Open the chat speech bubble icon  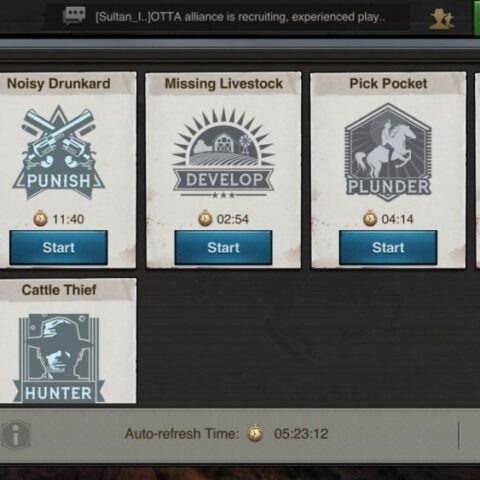pyautogui.click(x=74, y=16)
